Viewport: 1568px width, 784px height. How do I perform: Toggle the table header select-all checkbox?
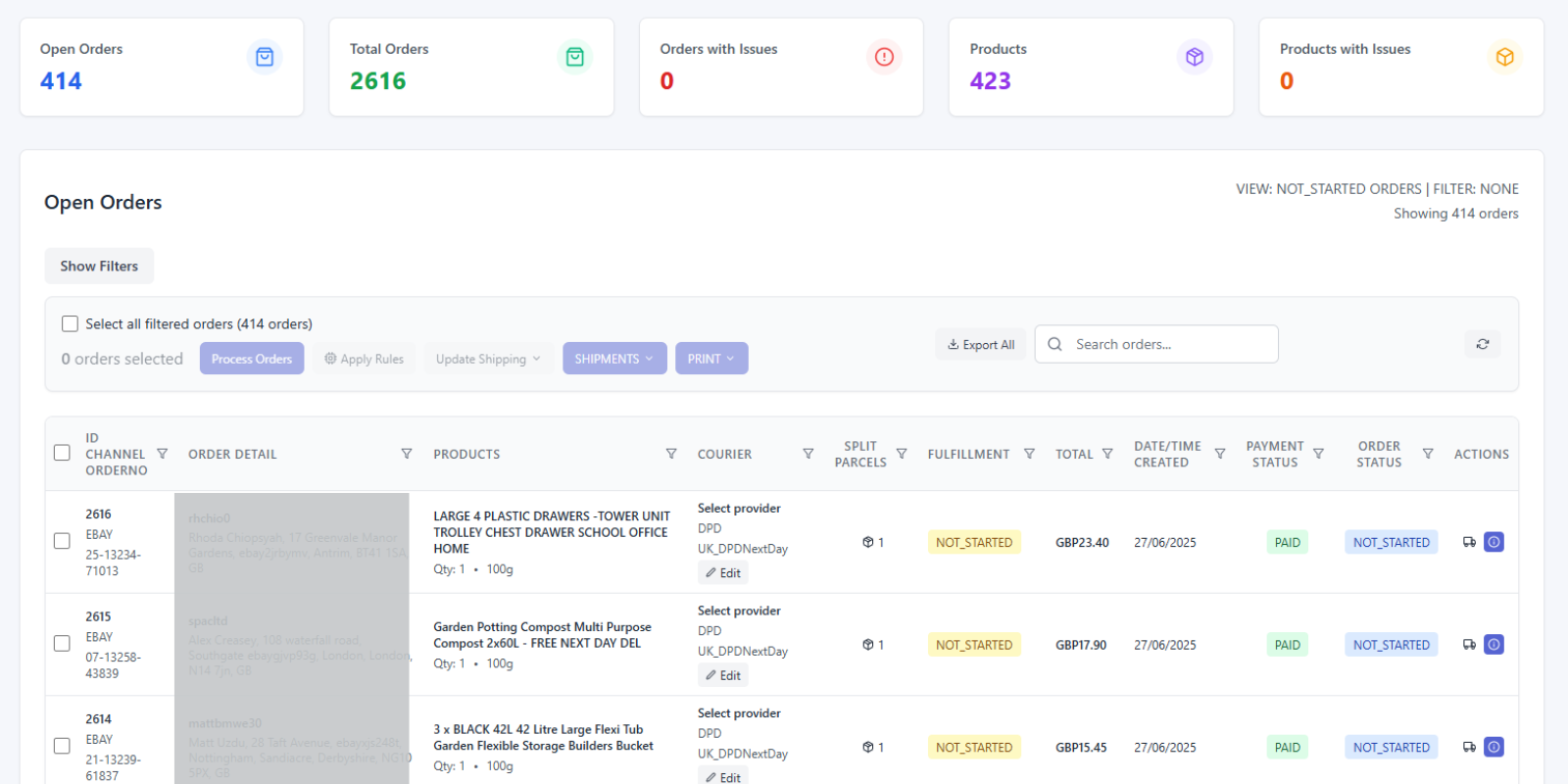tap(62, 453)
